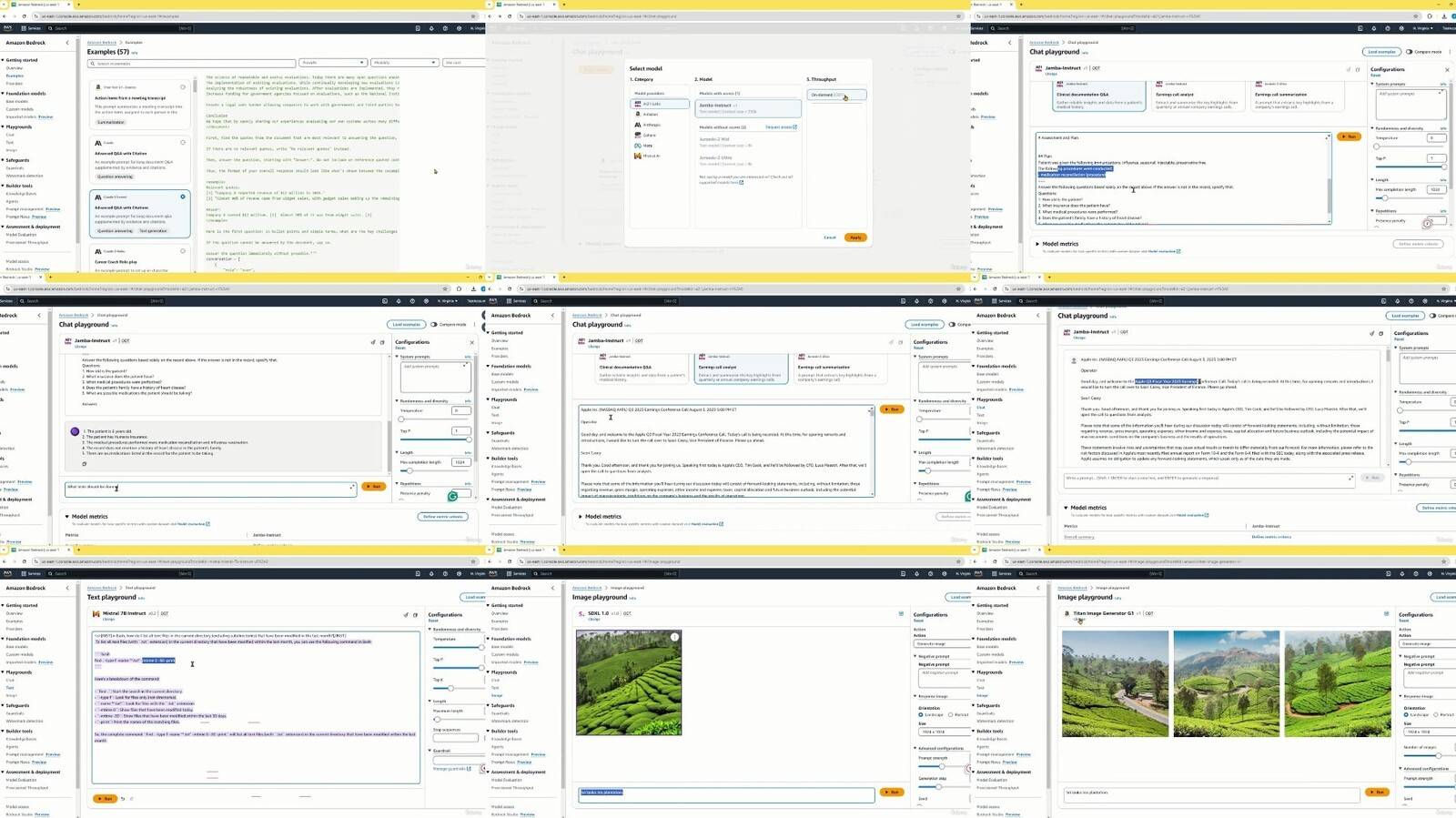Collapse Amazon Bedrock sidebar on Examples page
Viewport: 1456px width, 818px height.
click(67, 43)
